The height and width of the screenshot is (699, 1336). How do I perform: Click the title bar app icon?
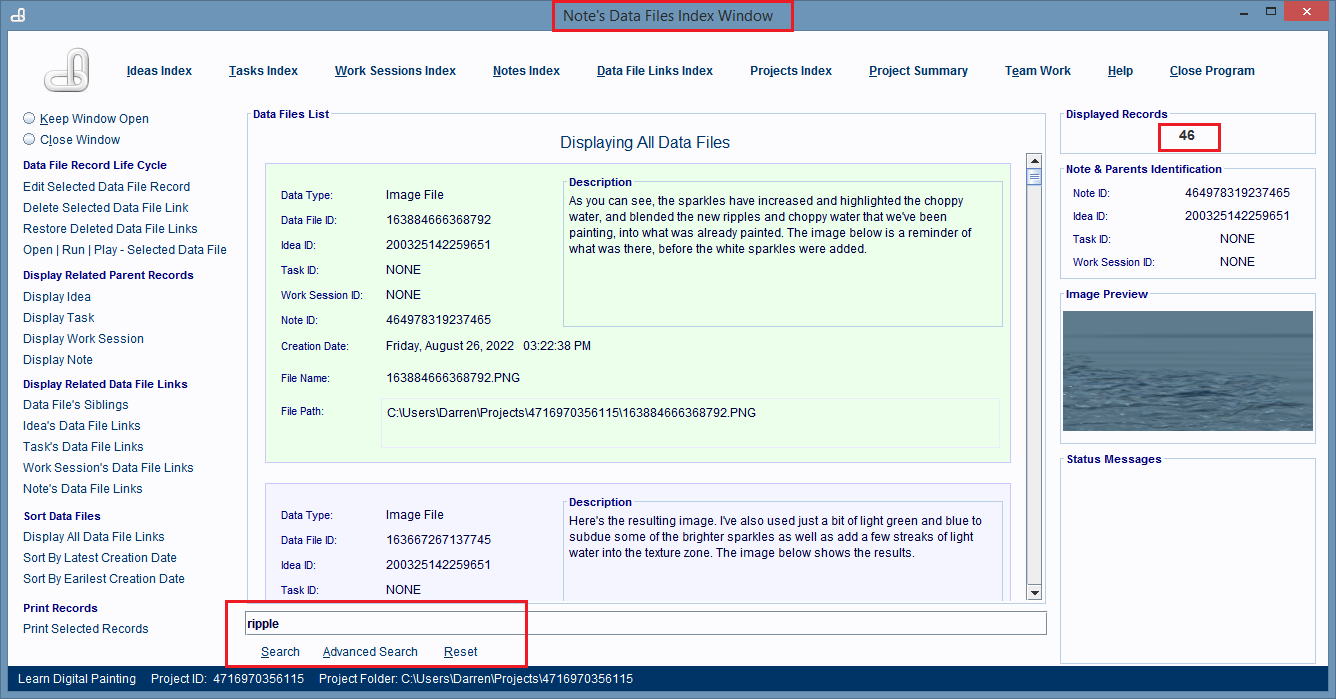[17, 14]
